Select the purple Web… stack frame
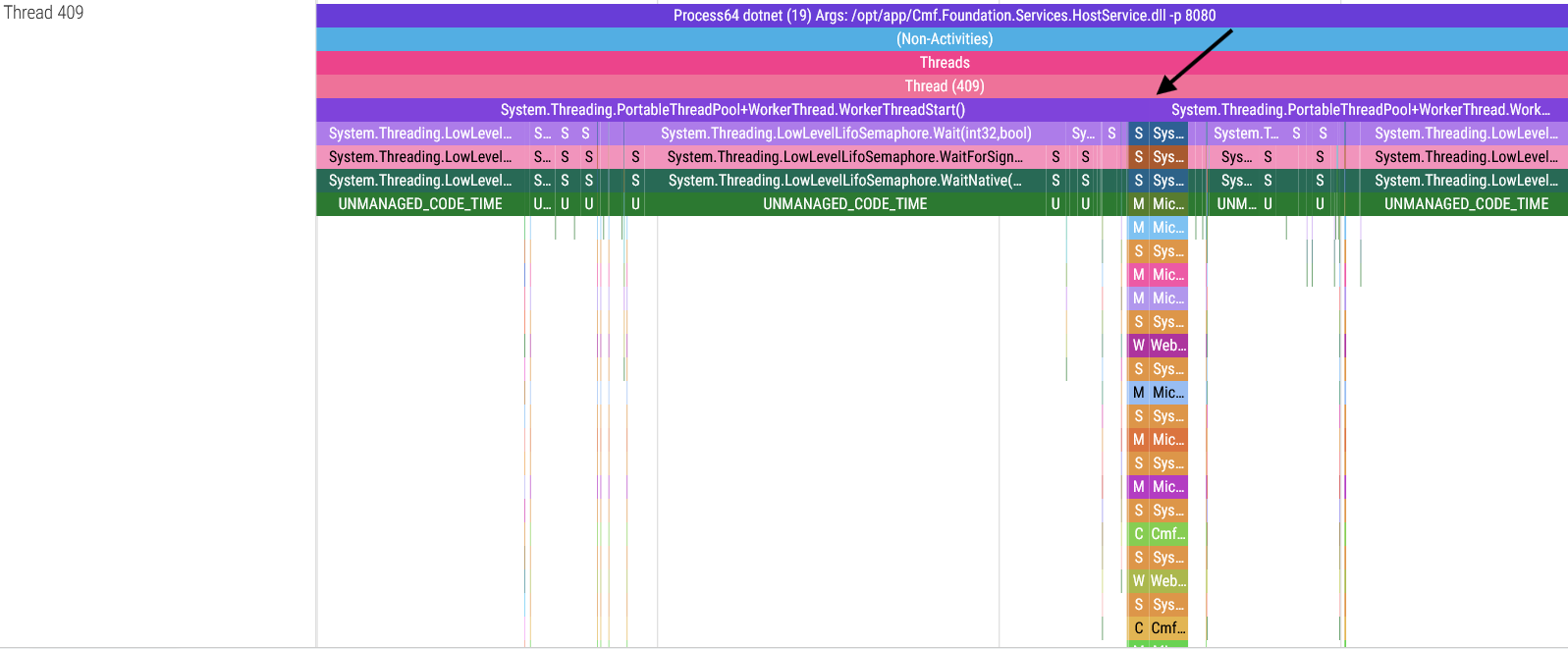 point(1167,346)
